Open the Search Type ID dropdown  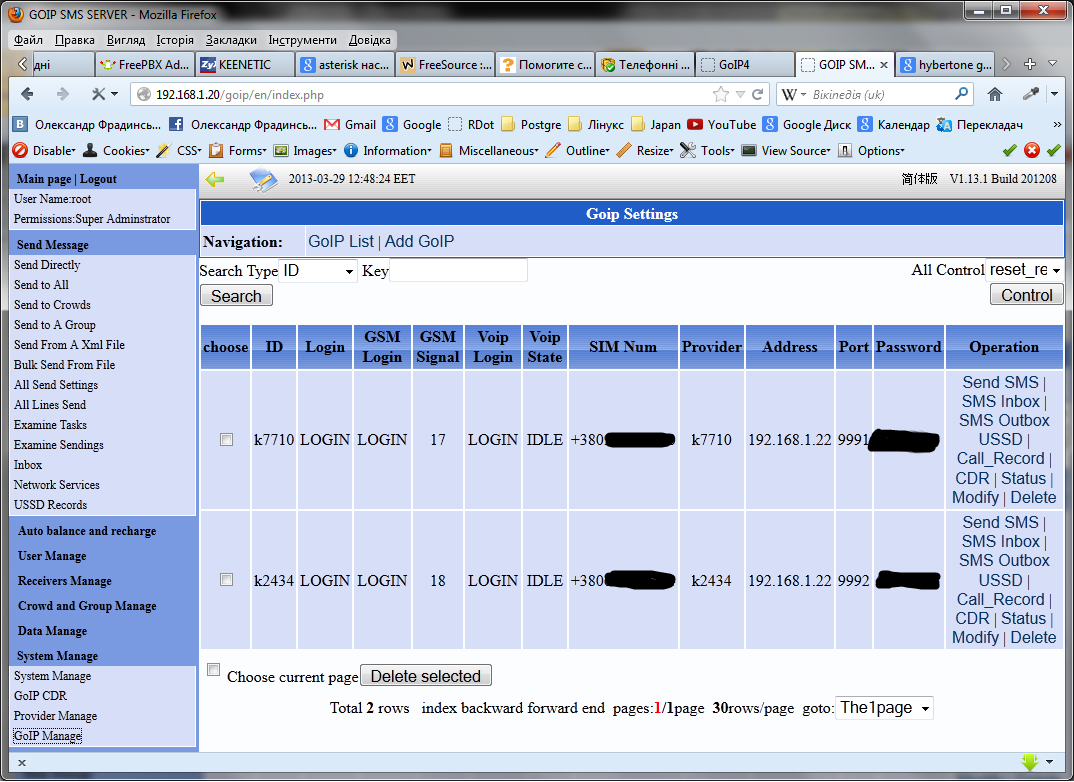pos(318,271)
